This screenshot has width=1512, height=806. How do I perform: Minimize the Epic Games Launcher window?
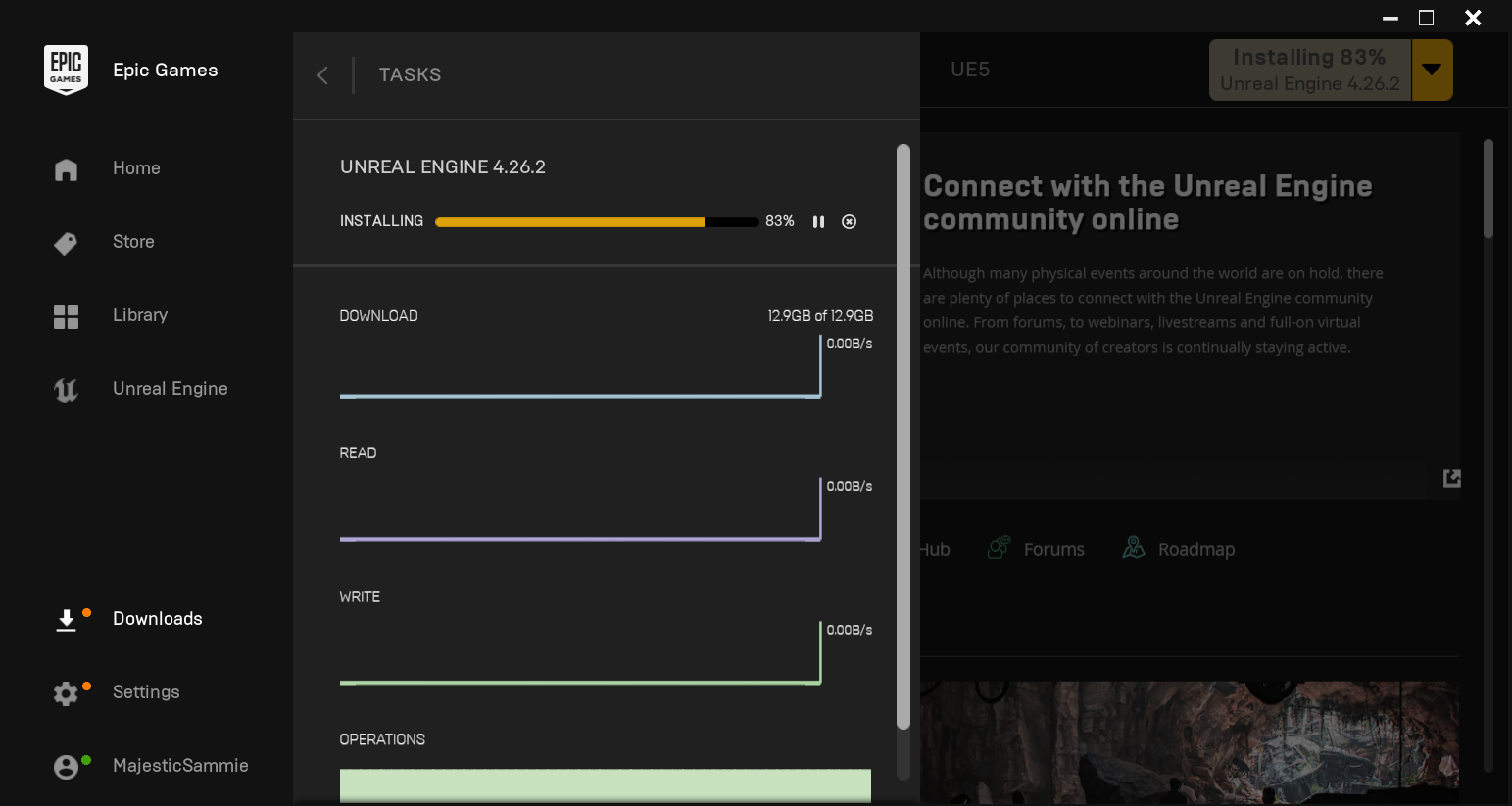coord(1390,18)
